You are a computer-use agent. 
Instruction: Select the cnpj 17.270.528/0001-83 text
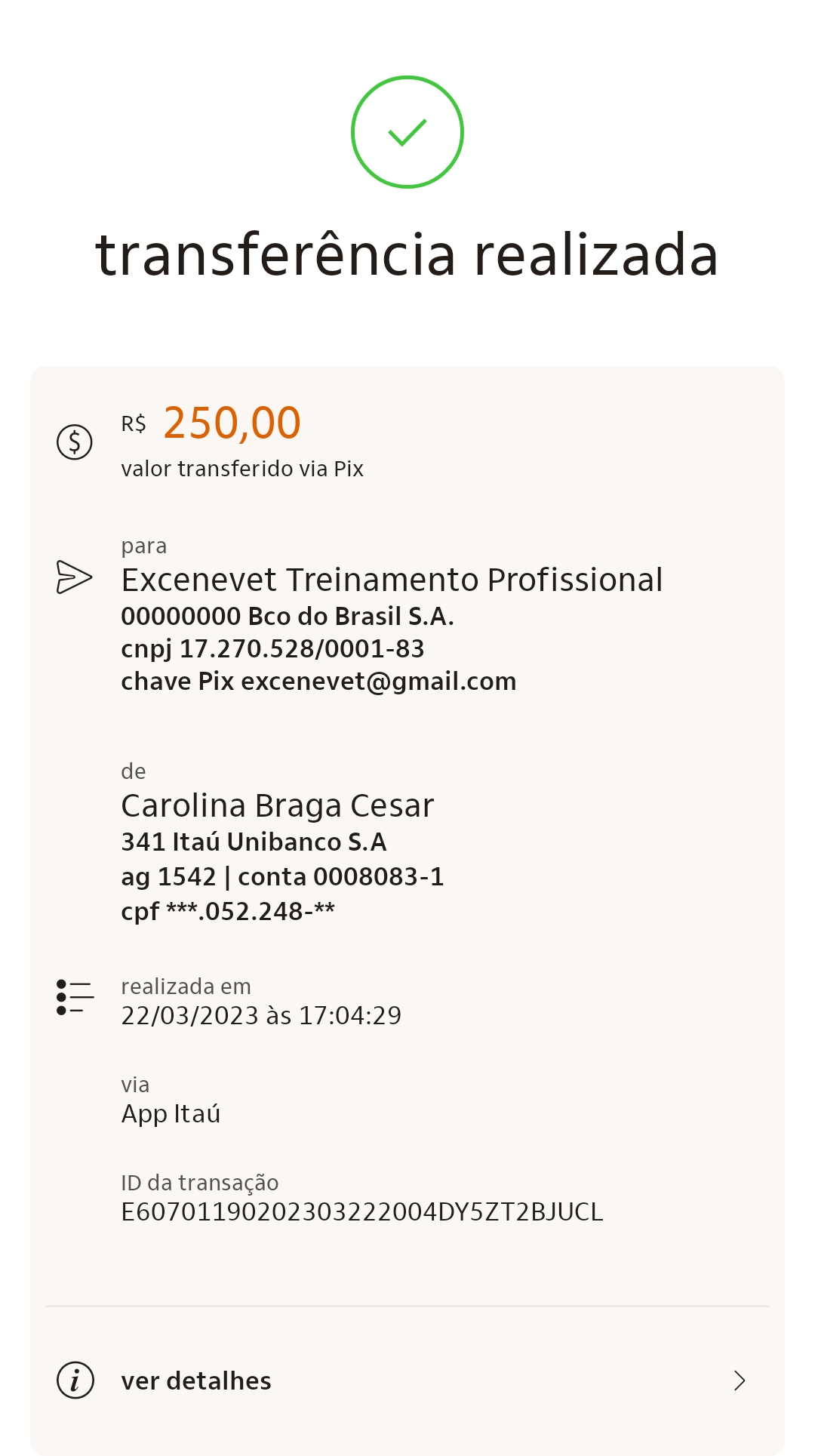[x=272, y=648]
